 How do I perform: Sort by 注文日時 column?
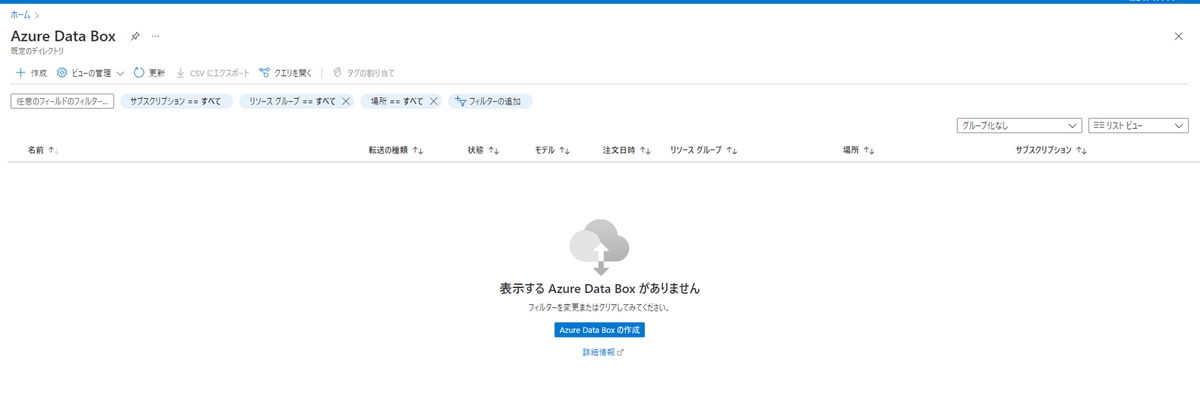point(627,150)
